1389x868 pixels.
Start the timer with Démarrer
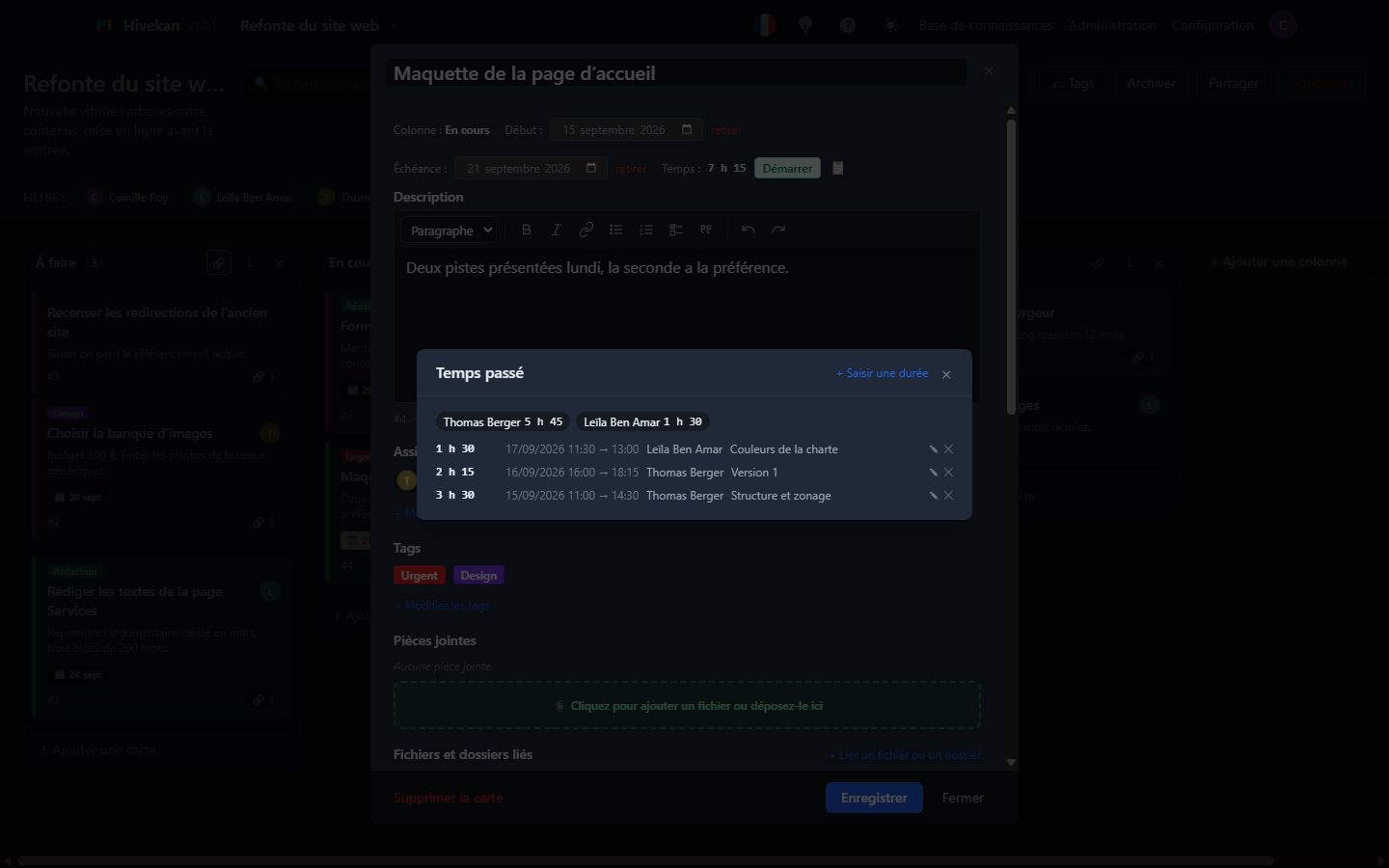(x=787, y=169)
